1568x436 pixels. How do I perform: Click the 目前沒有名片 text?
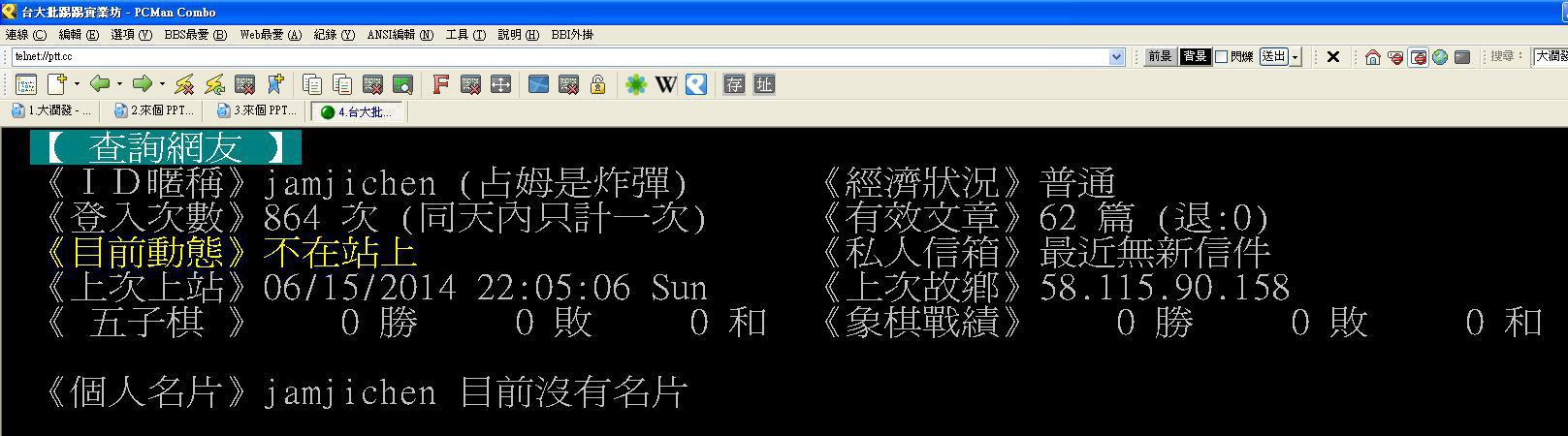coord(573,392)
